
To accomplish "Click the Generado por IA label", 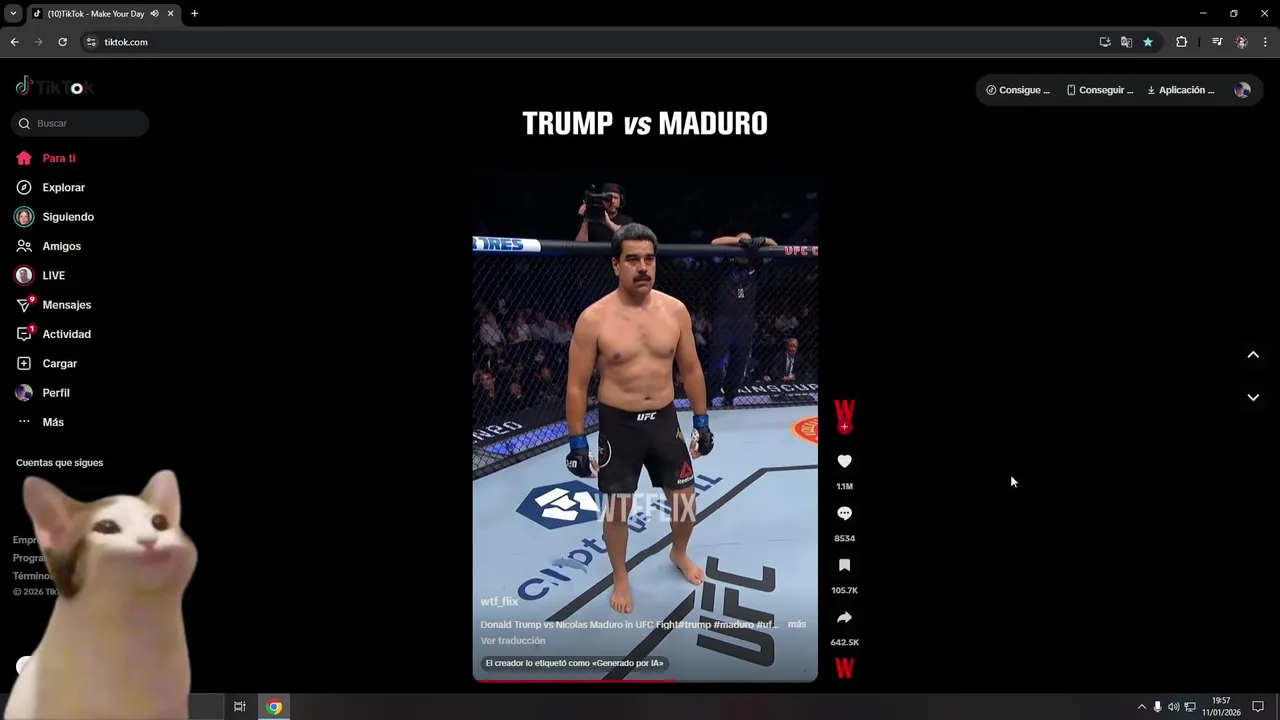I will click(574, 663).
